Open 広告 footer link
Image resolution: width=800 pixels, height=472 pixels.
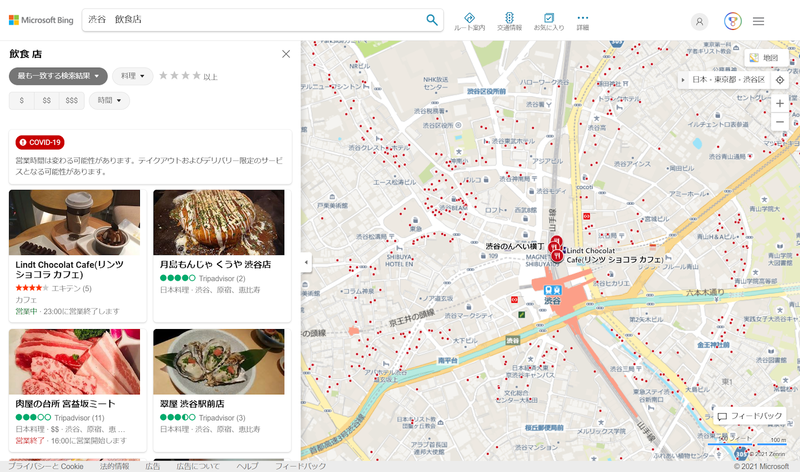153,466
